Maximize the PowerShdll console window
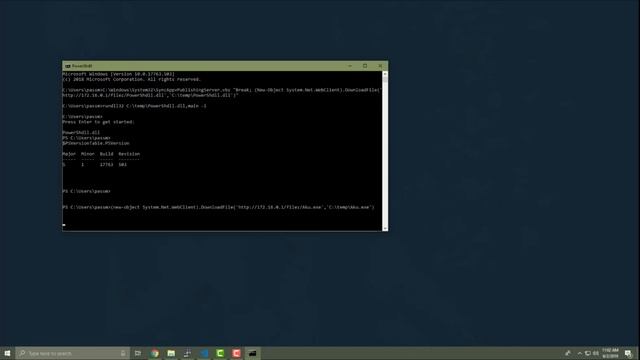The image size is (640, 360). 365,66
